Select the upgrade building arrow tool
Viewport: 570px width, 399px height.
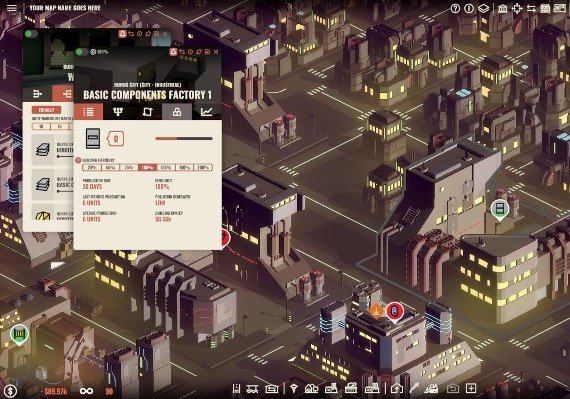[x=397, y=389]
